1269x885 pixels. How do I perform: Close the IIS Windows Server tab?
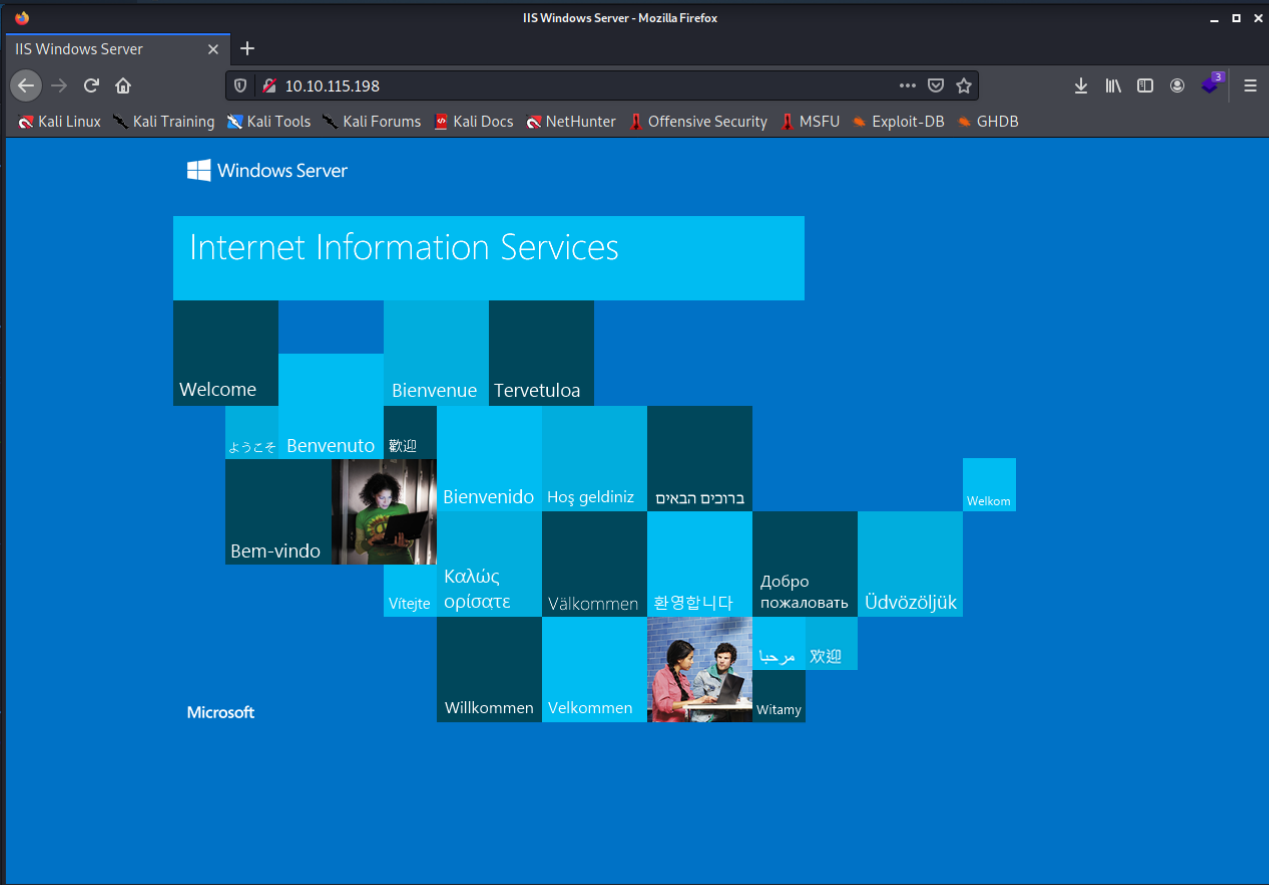pos(213,49)
